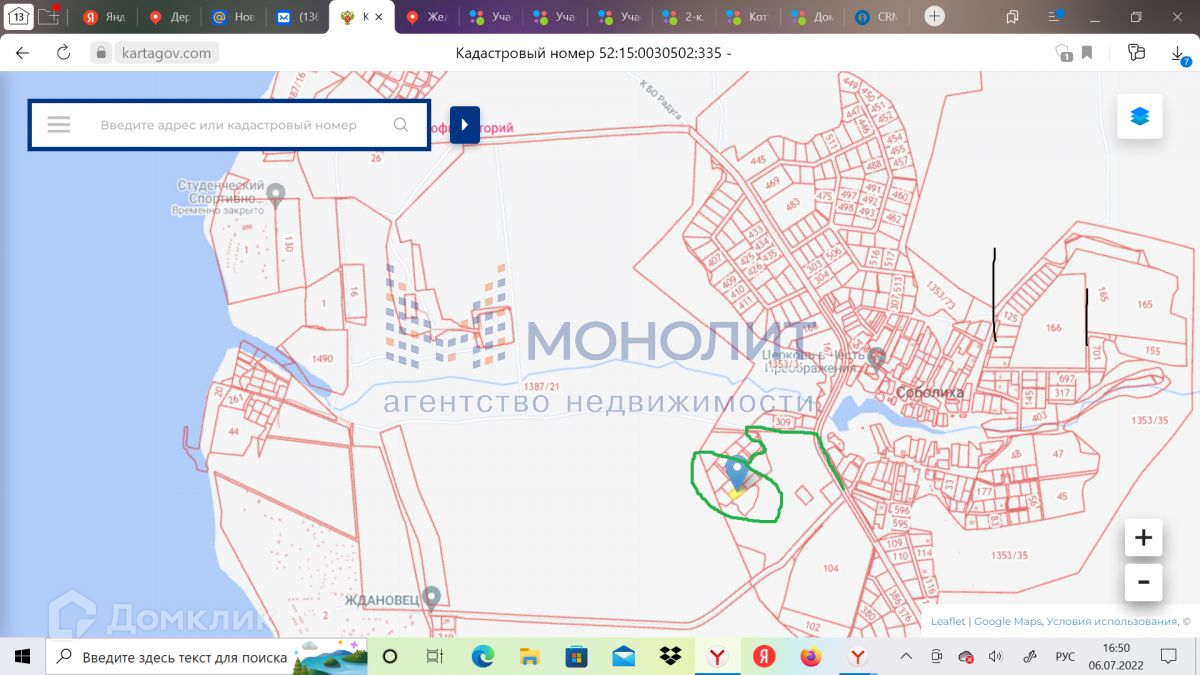Open the protection shield icon in address bar

[1063, 53]
